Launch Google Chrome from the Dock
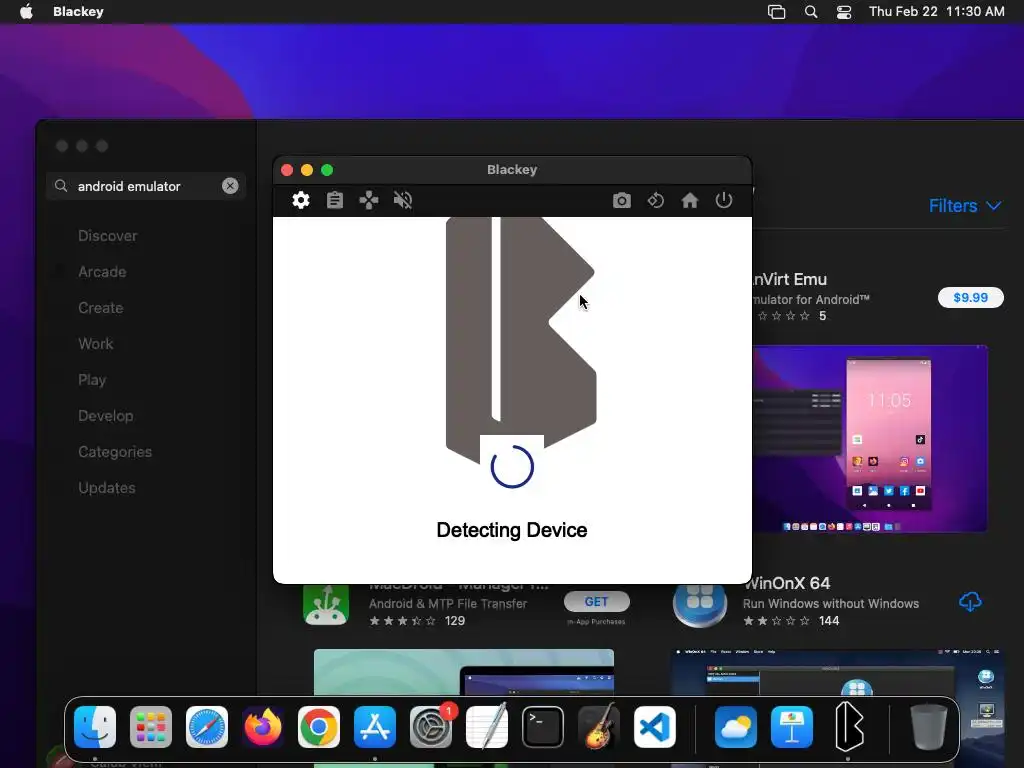Screen dimensions: 1024x768 pyautogui.click(x=319, y=727)
